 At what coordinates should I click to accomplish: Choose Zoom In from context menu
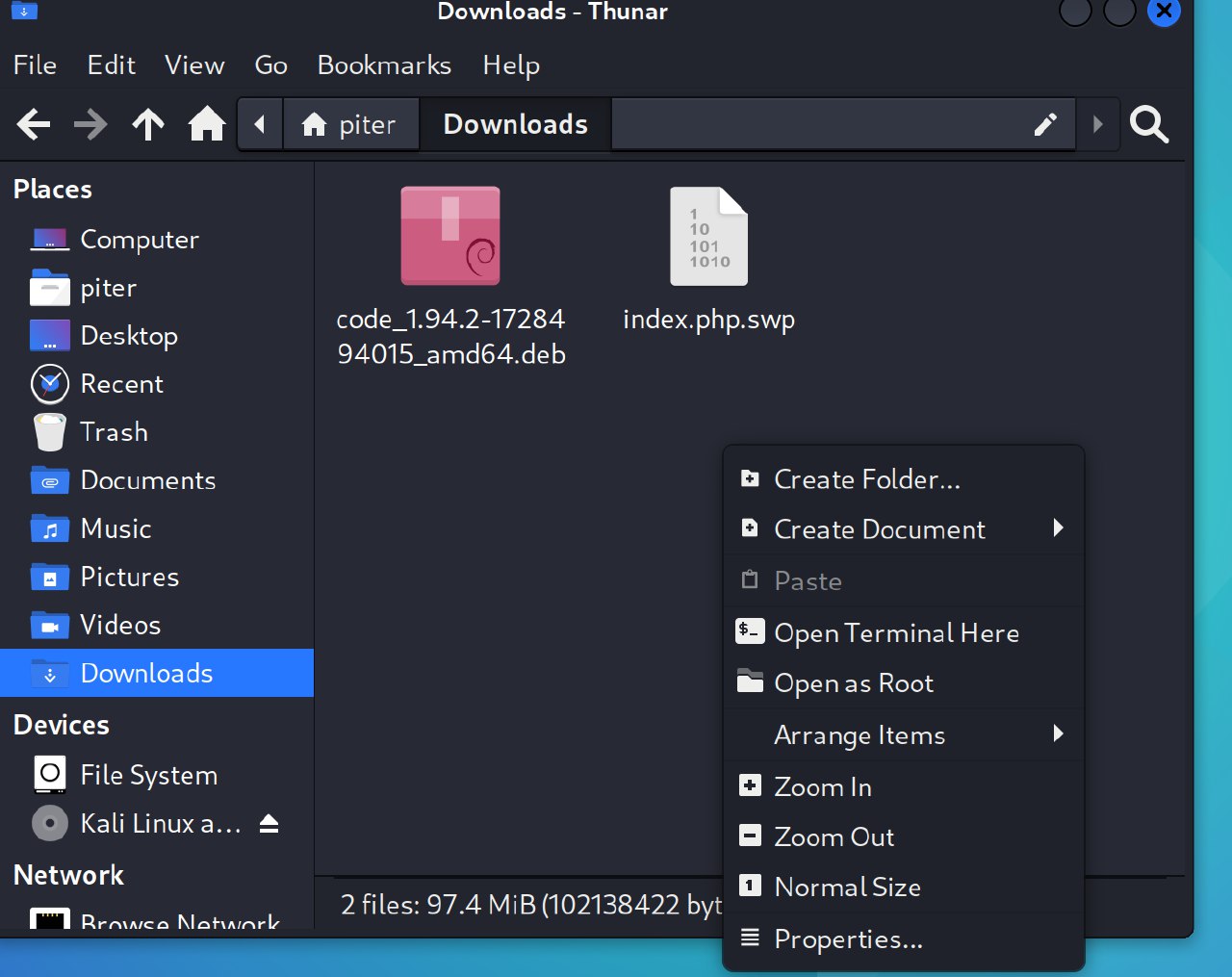[x=822, y=786]
